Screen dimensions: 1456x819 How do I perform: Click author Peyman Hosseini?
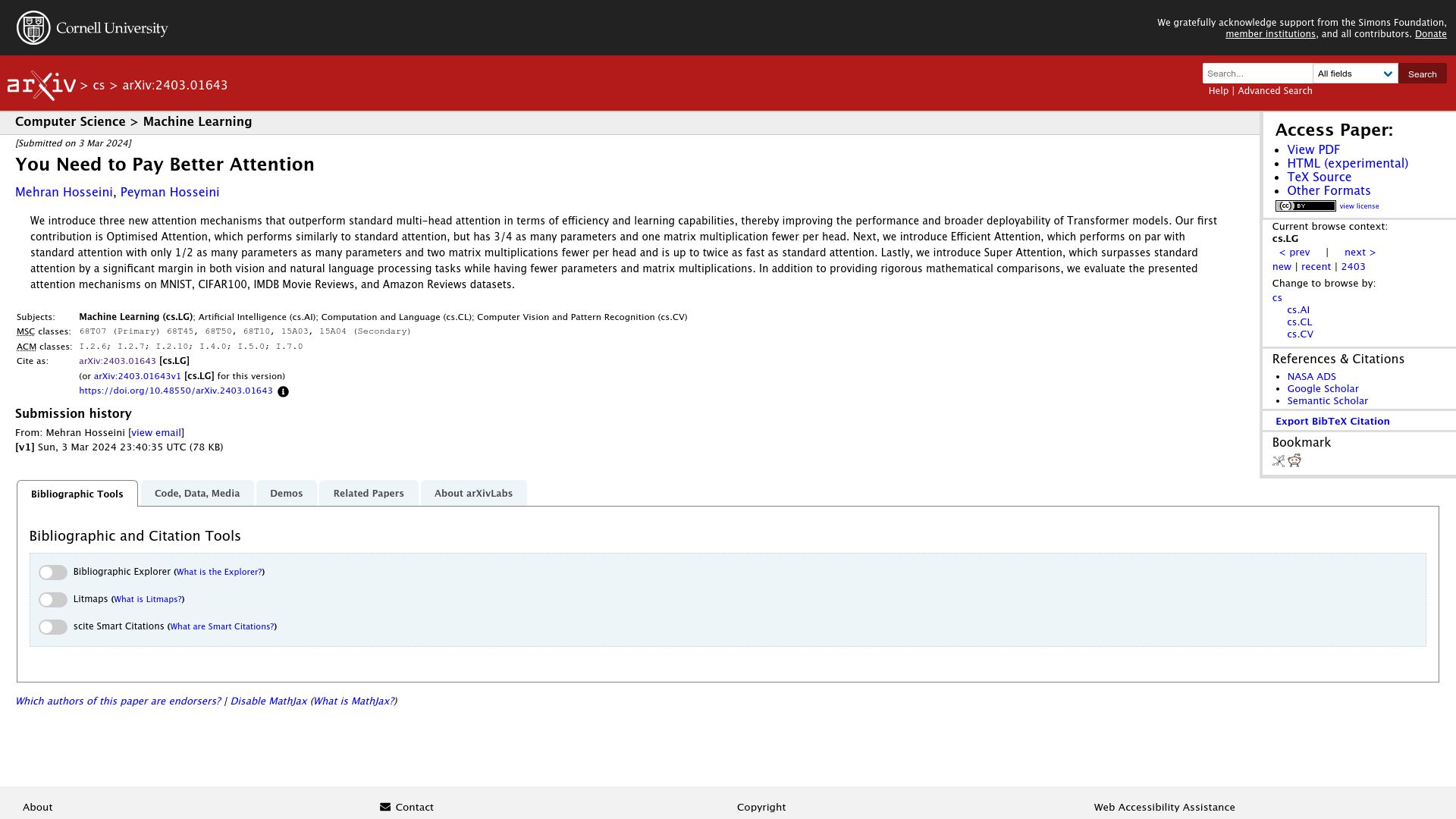coord(170,193)
